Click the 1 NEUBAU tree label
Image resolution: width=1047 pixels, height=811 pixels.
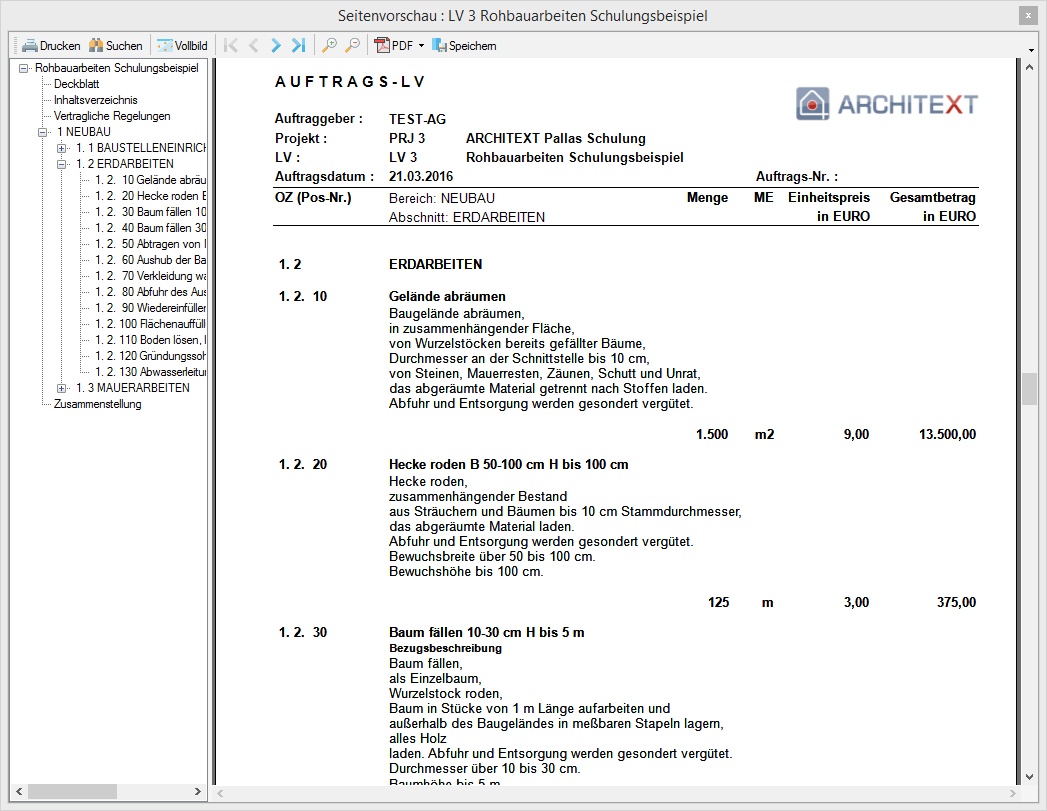click(x=83, y=132)
